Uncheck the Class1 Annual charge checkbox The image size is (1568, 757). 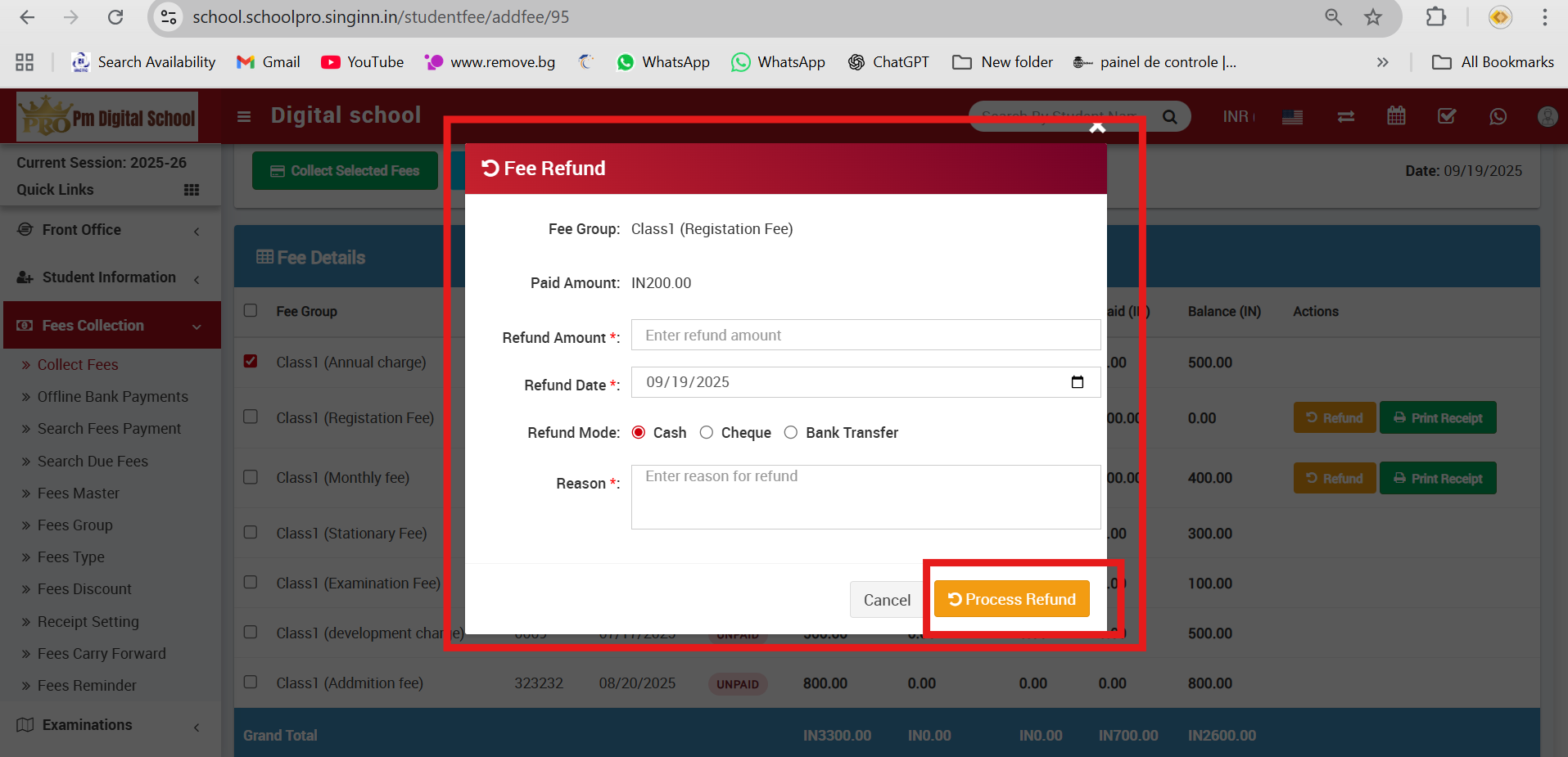[x=251, y=361]
